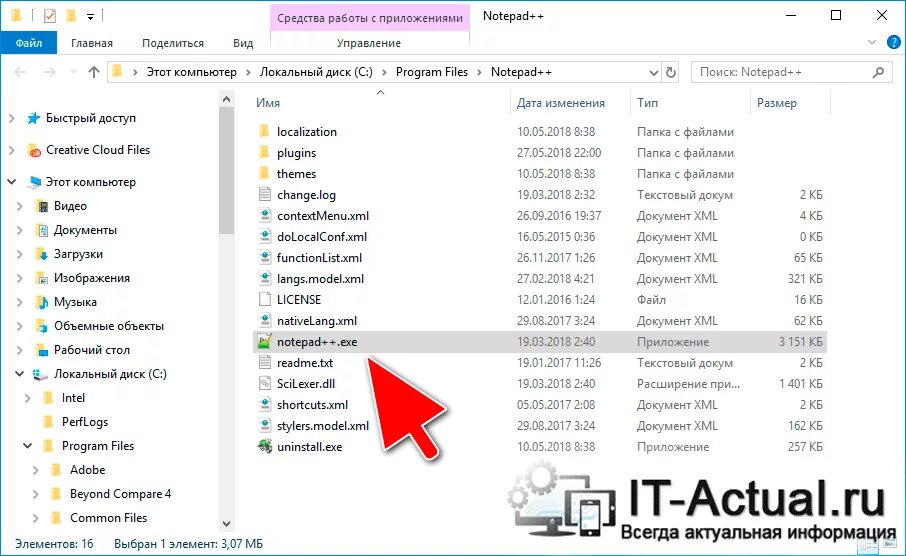Image resolution: width=906 pixels, height=556 pixels.
Task: Expand the Adobe folder node
Action: tap(36, 470)
